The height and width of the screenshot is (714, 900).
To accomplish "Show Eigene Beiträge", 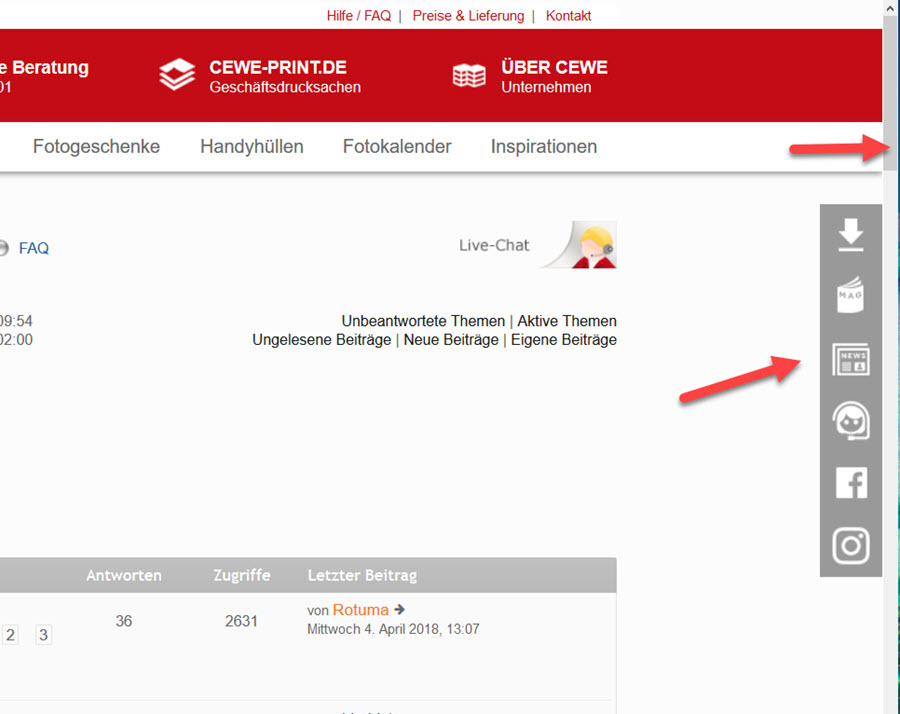I will [564, 340].
